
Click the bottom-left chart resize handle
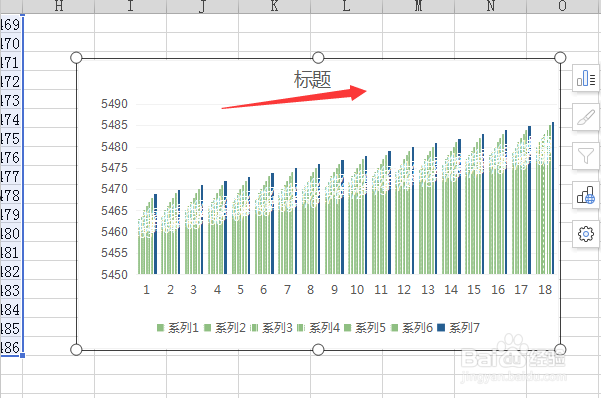pos(76,350)
